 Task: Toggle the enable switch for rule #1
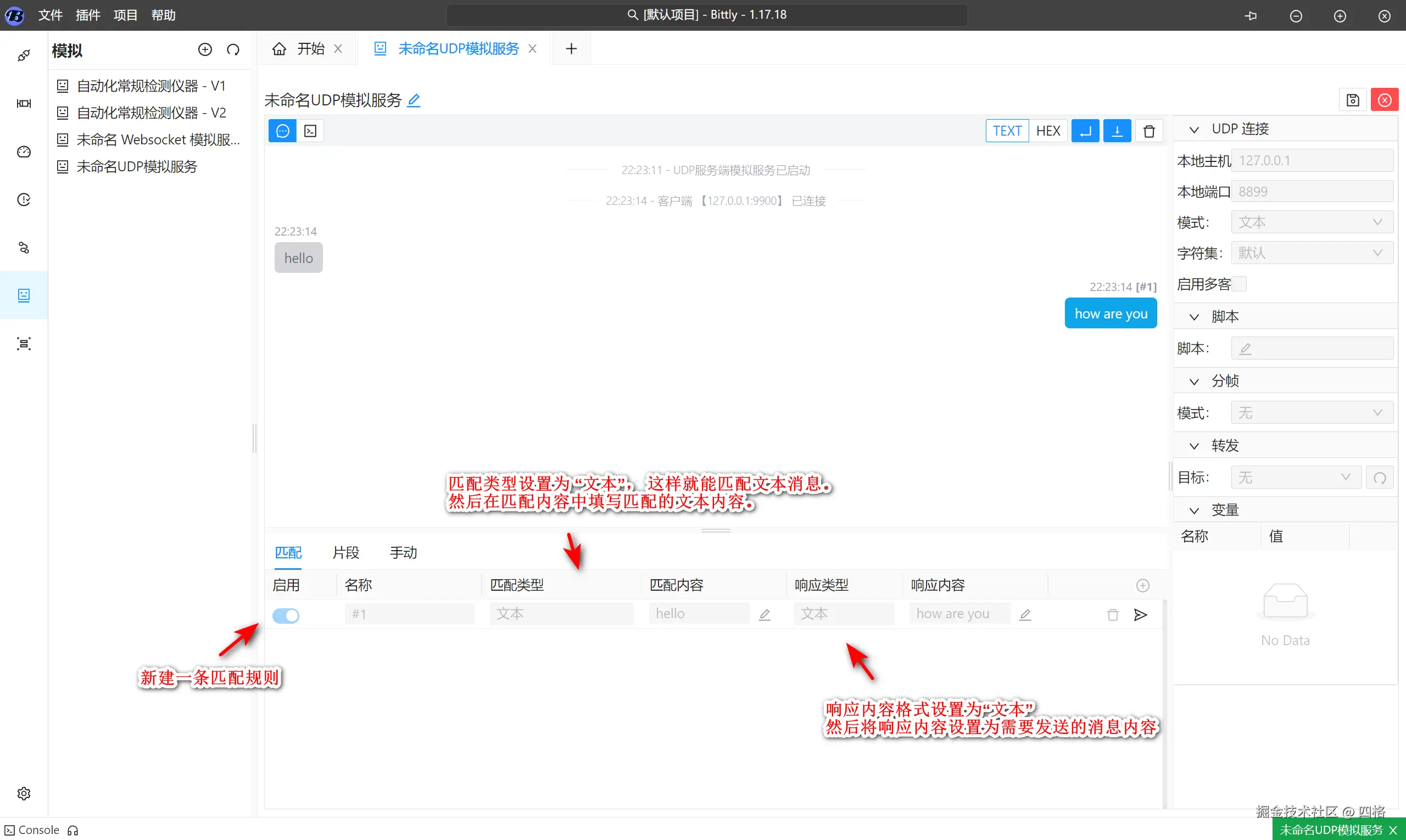pyautogui.click(x=286, y=615)
